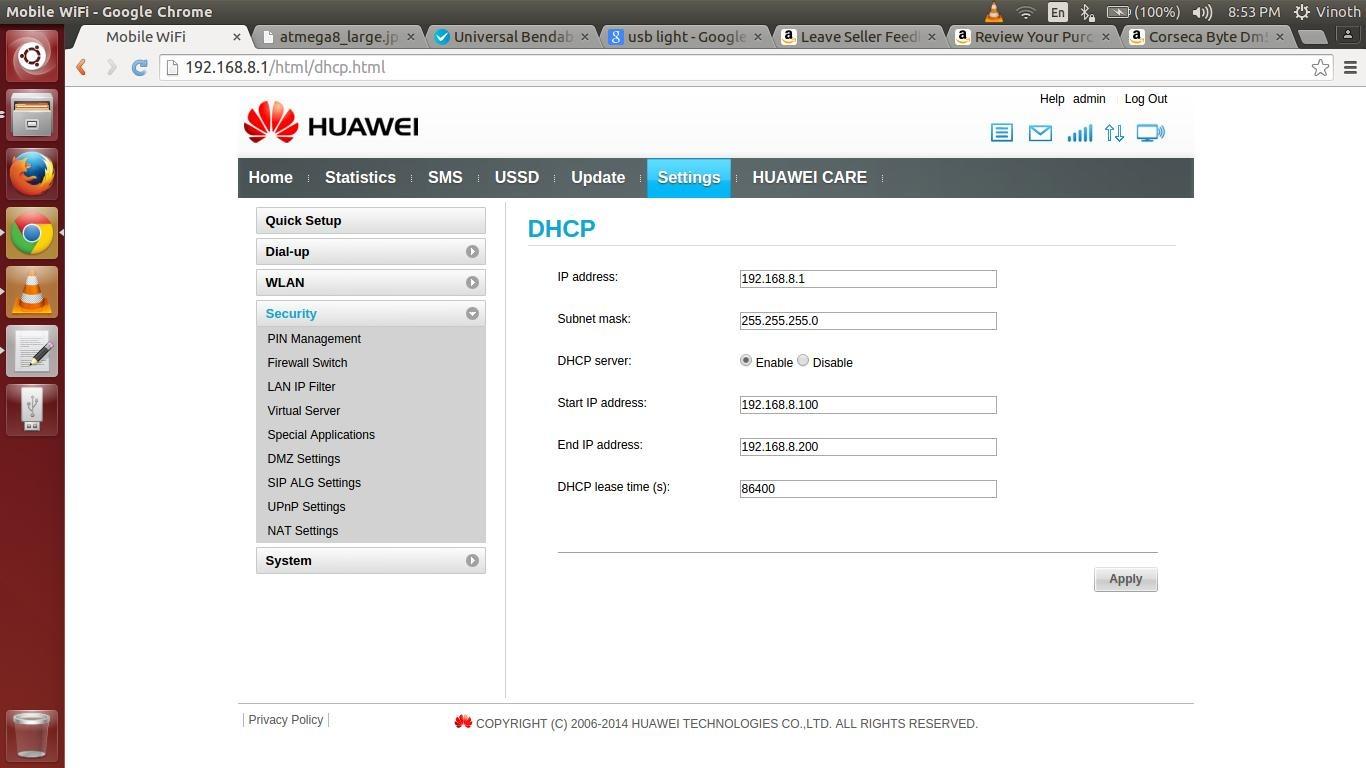Click the data transfer up/down arrows icon
This screenshot has height=768, width=1366.
1114,132
